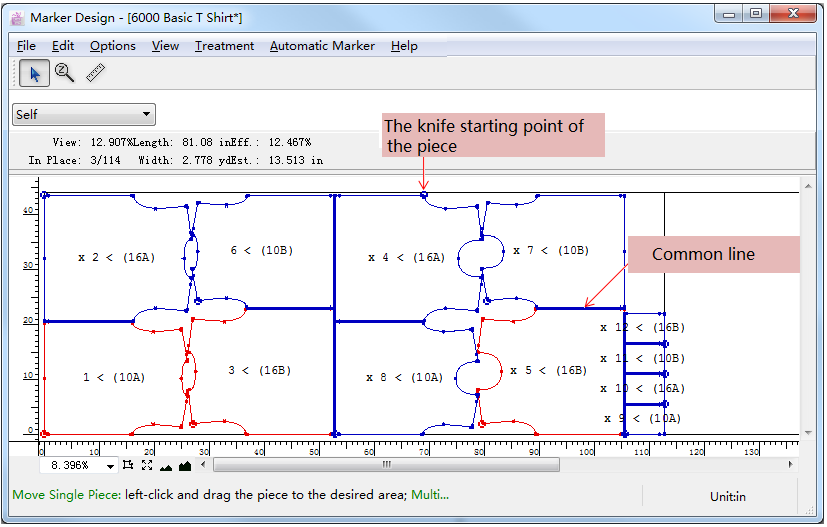Click the horizontal scrollbar right arrow
The height and width of the screenshot is (527, 827).
tap(791, 465)
